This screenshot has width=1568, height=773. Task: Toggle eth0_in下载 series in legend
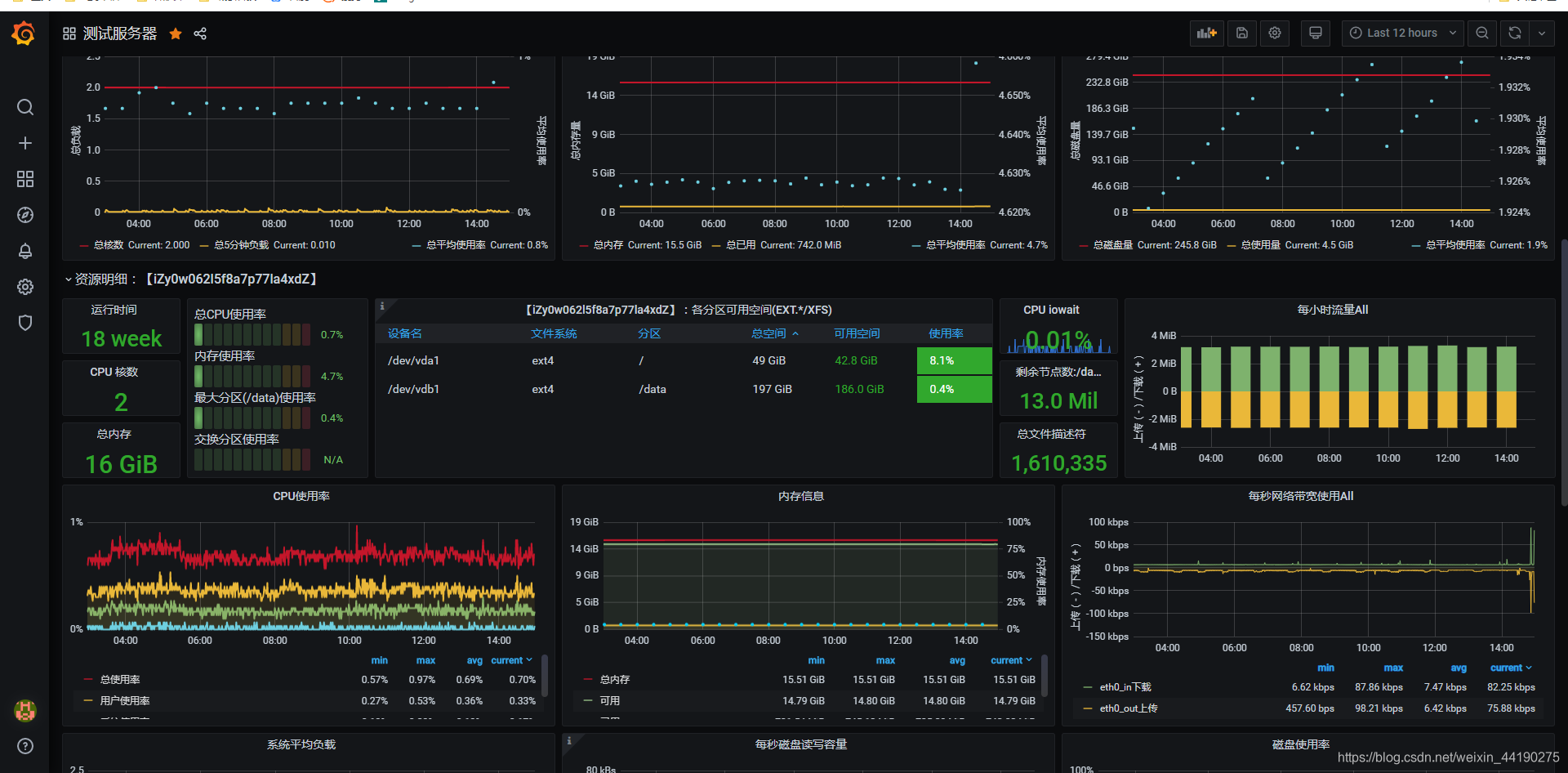(x=1125, y=687)
